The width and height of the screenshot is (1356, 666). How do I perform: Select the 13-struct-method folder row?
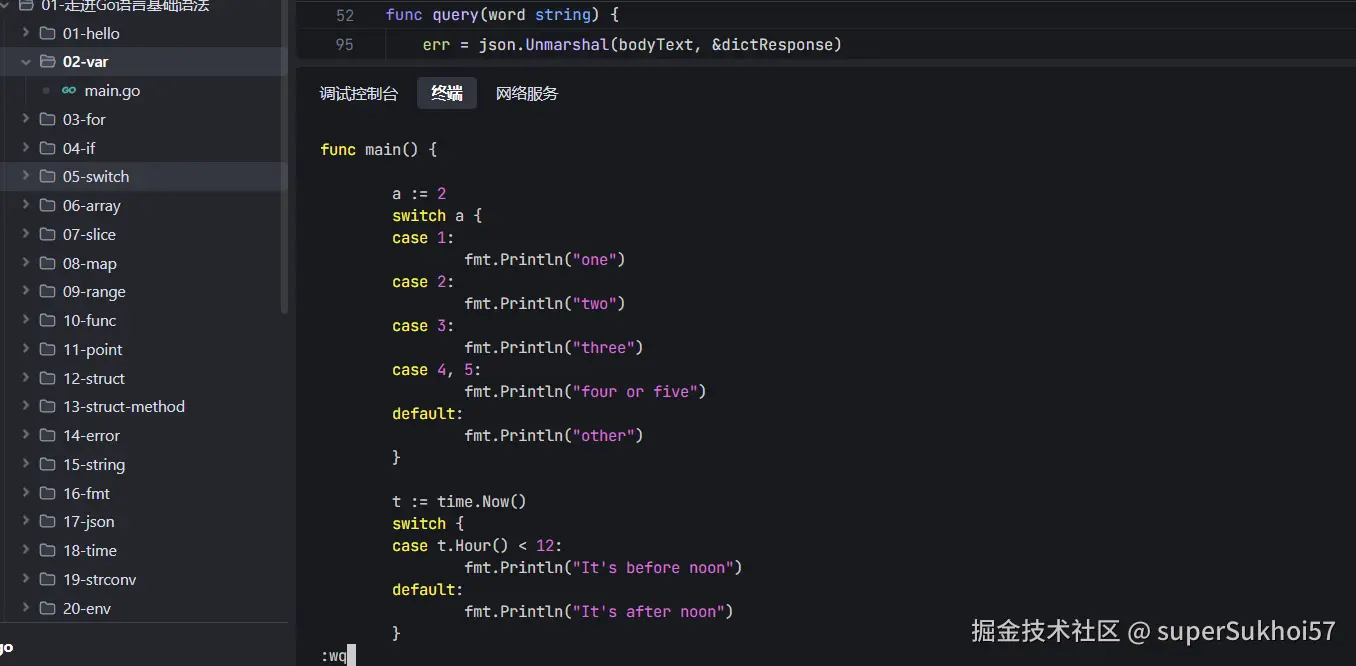(x=144, y=406)
